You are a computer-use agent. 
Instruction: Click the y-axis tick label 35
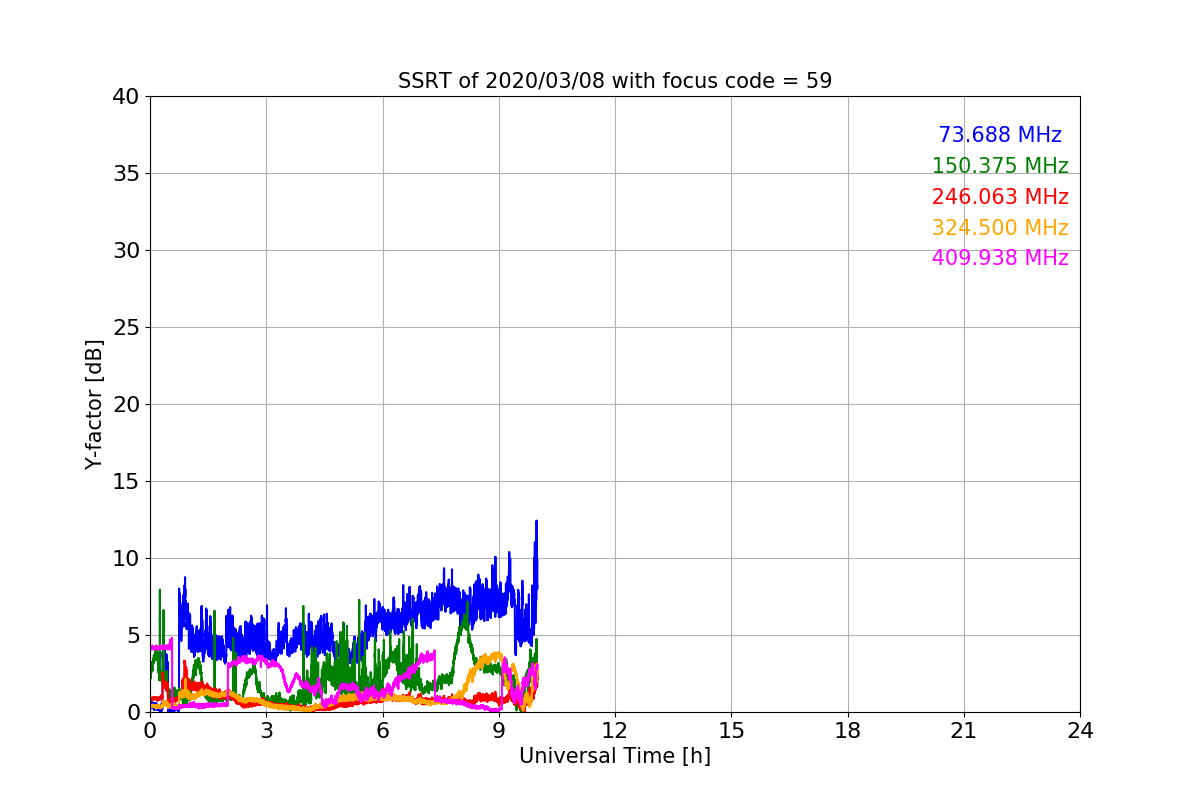tap(125, 174)
